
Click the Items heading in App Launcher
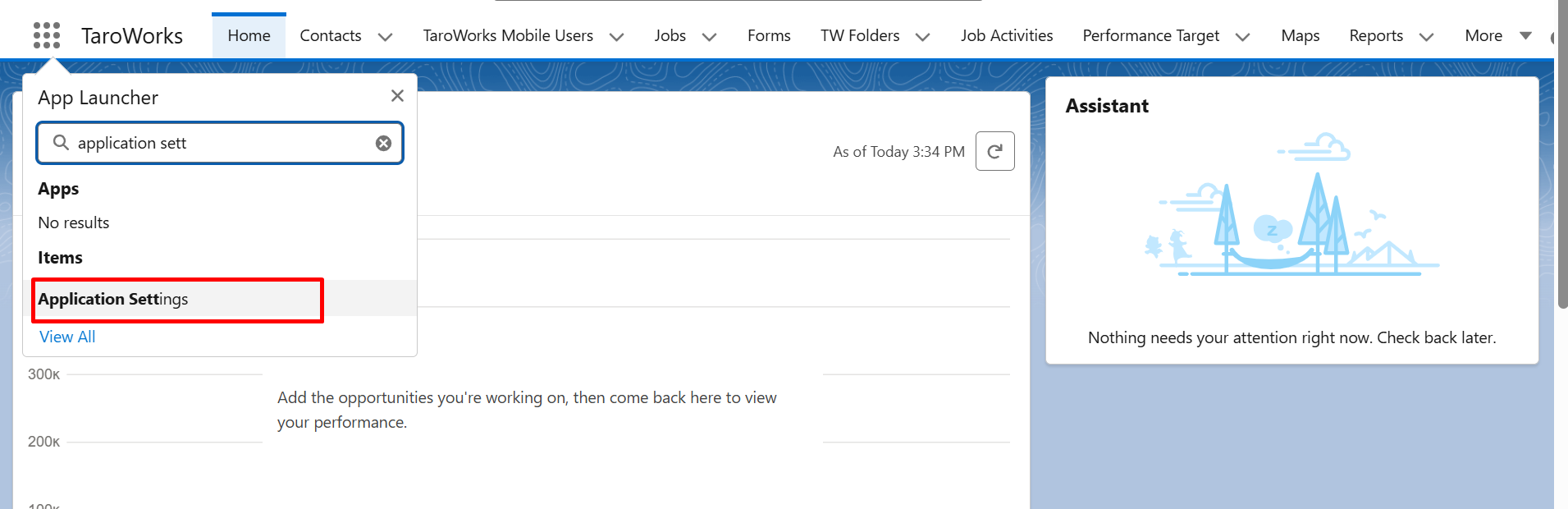[x=60, y=258]
